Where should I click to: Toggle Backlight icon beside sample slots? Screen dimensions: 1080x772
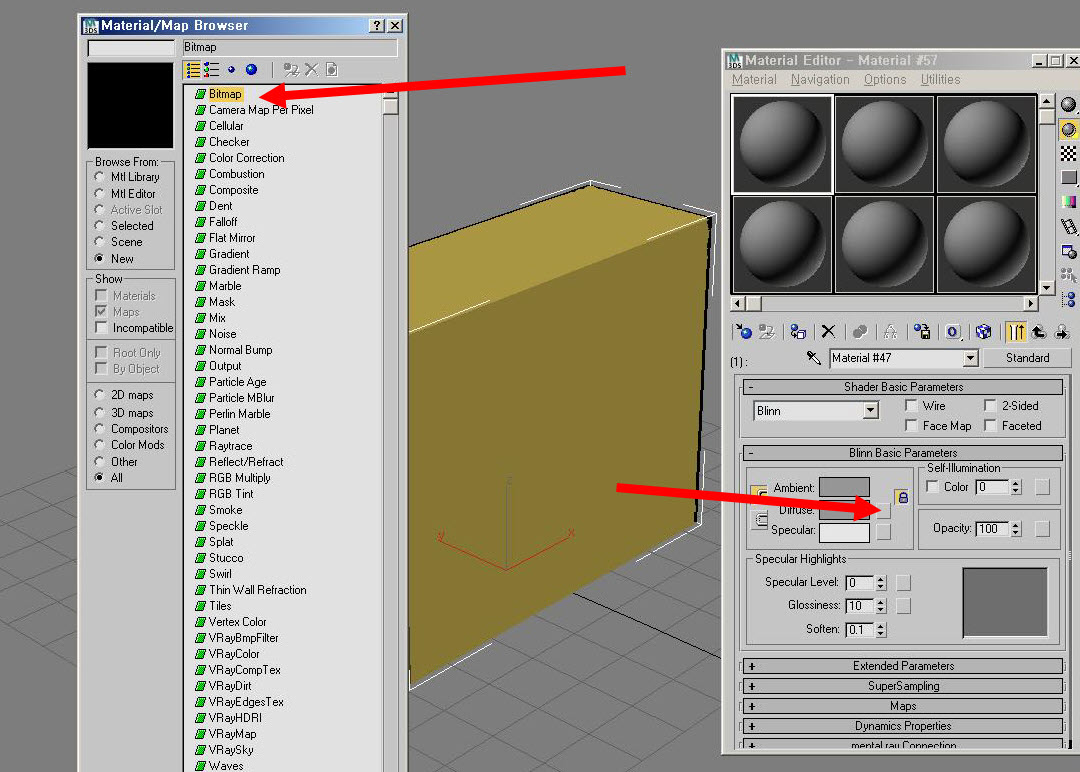1068,129
